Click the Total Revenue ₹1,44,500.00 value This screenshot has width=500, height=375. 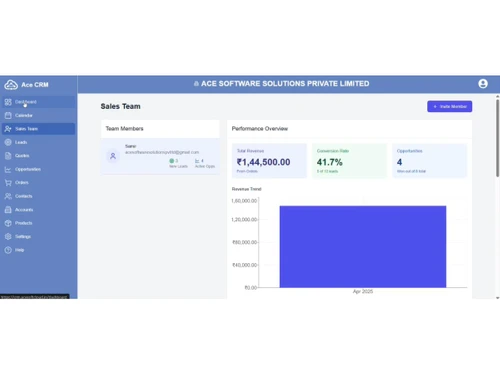click(x=263, y=162)
